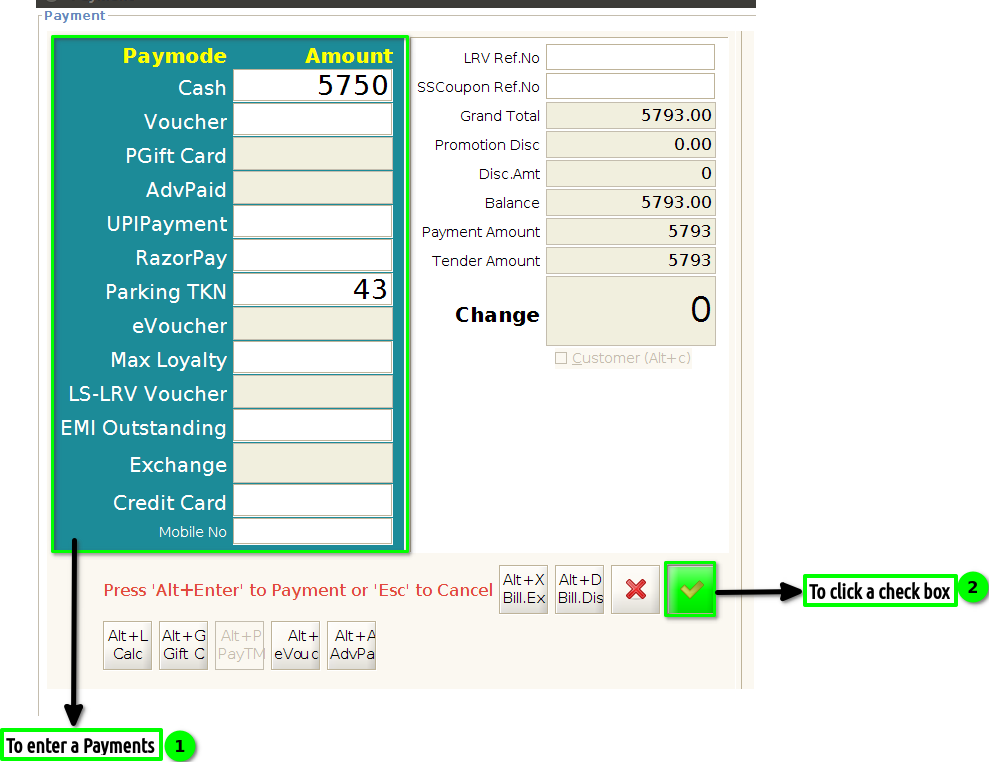Click the Grand Total label
Screen dimensions: 989x762
pos(500,116)
